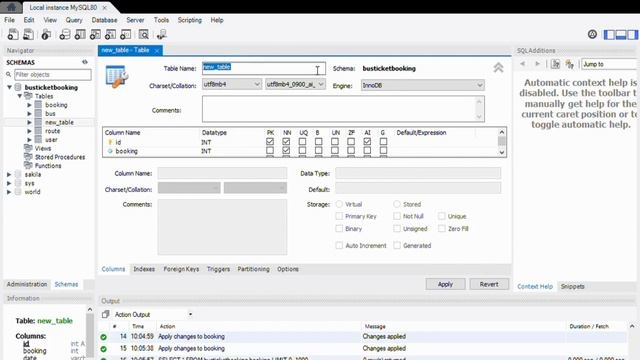The height and width of the screenshot is (360, 640).
Task: Collapse the table header double-chevron icon
Action: [x=498, y=68]
